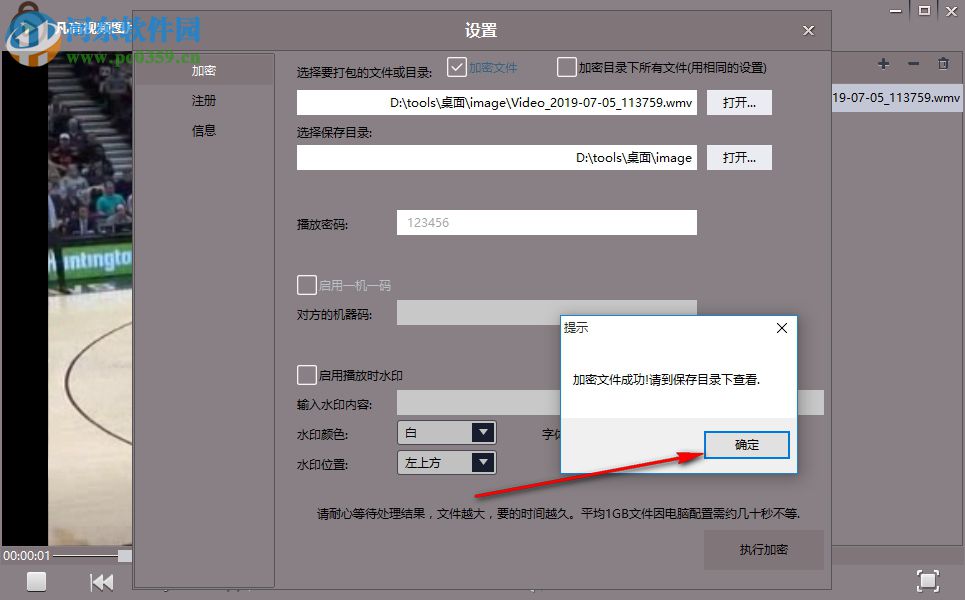The image size is (965, 600).
Task: Enable the 启用播放时水印 watermark option
Action: click(307, 375)
